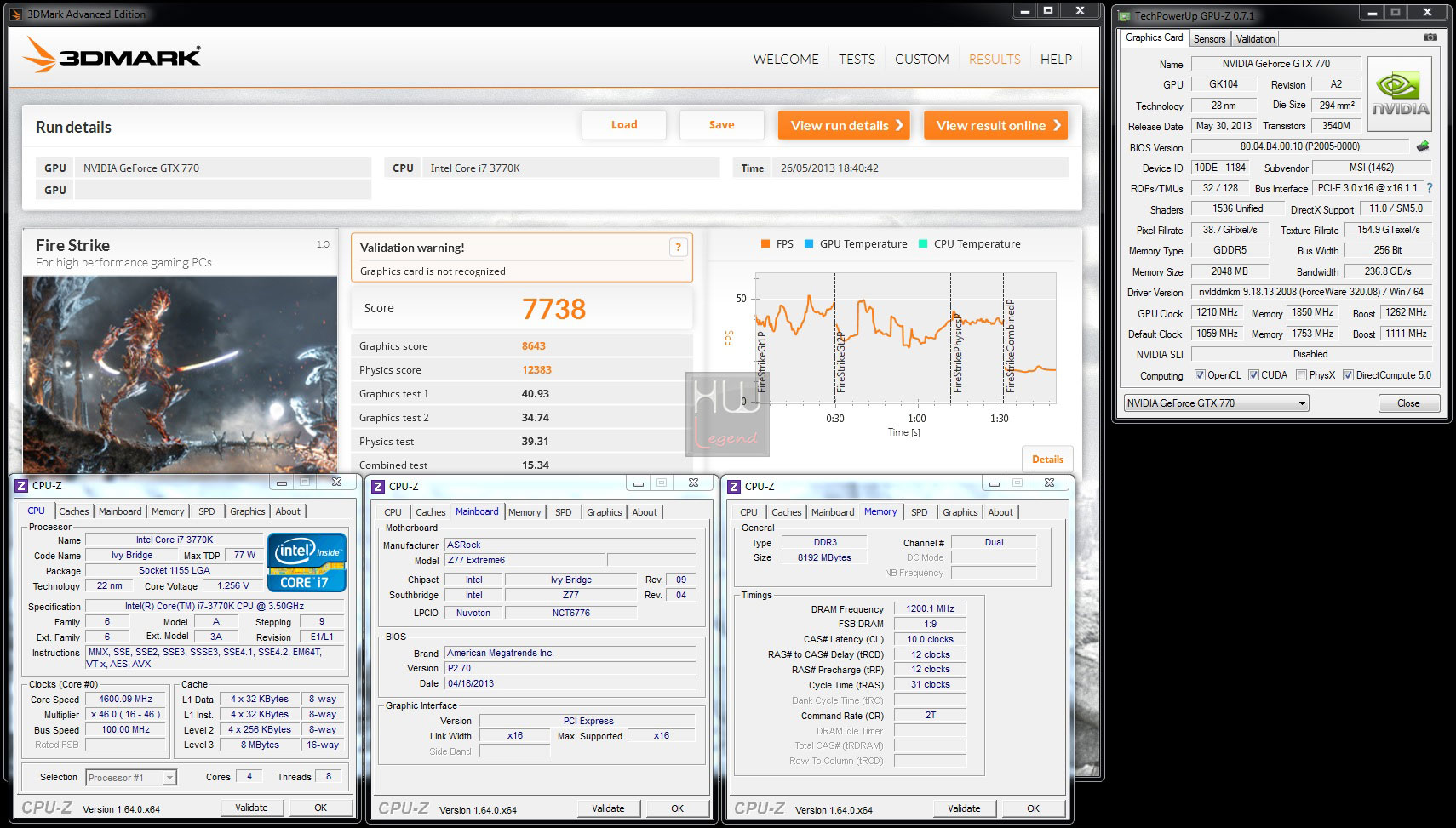This screenshot has width=1456, height=828.
Task: Click the Graphics score 8643
Action: (x=534, y=345)
